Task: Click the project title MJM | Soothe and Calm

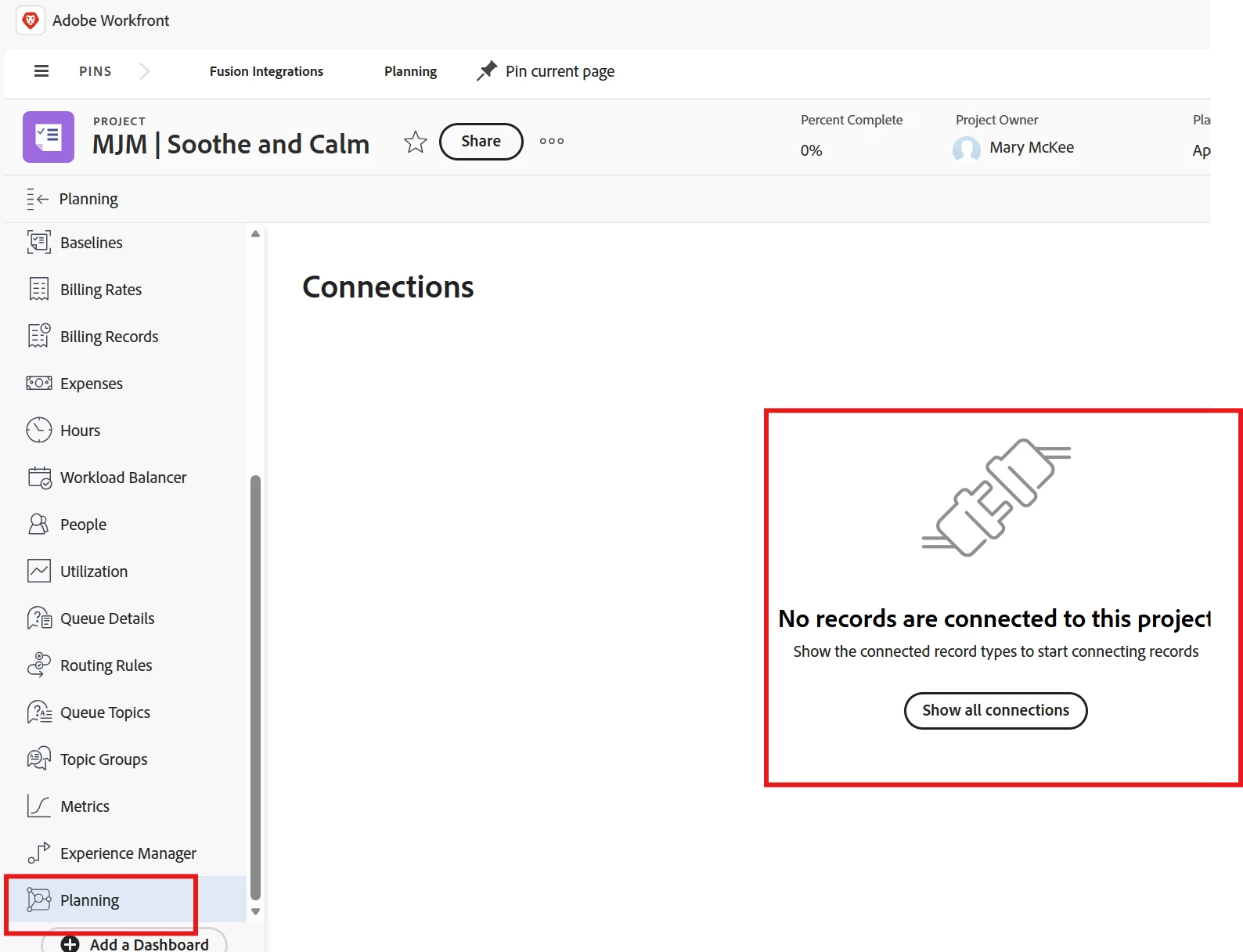Action: click(231, 145)
